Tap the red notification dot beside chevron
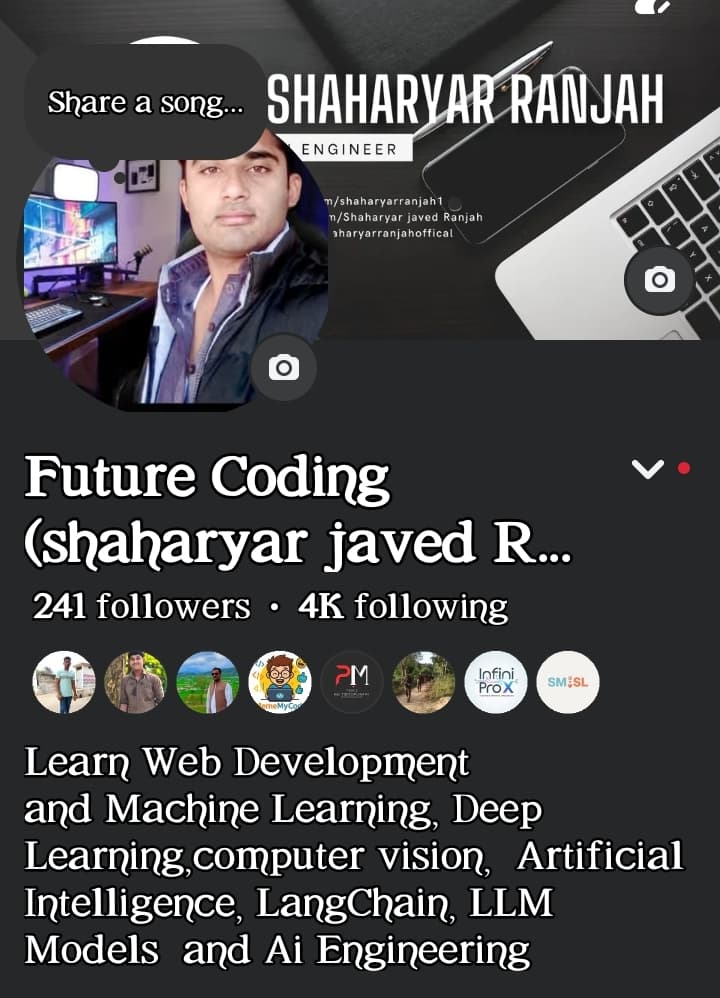Viewport: 720px width, 998px height. (x=684, y=468)
